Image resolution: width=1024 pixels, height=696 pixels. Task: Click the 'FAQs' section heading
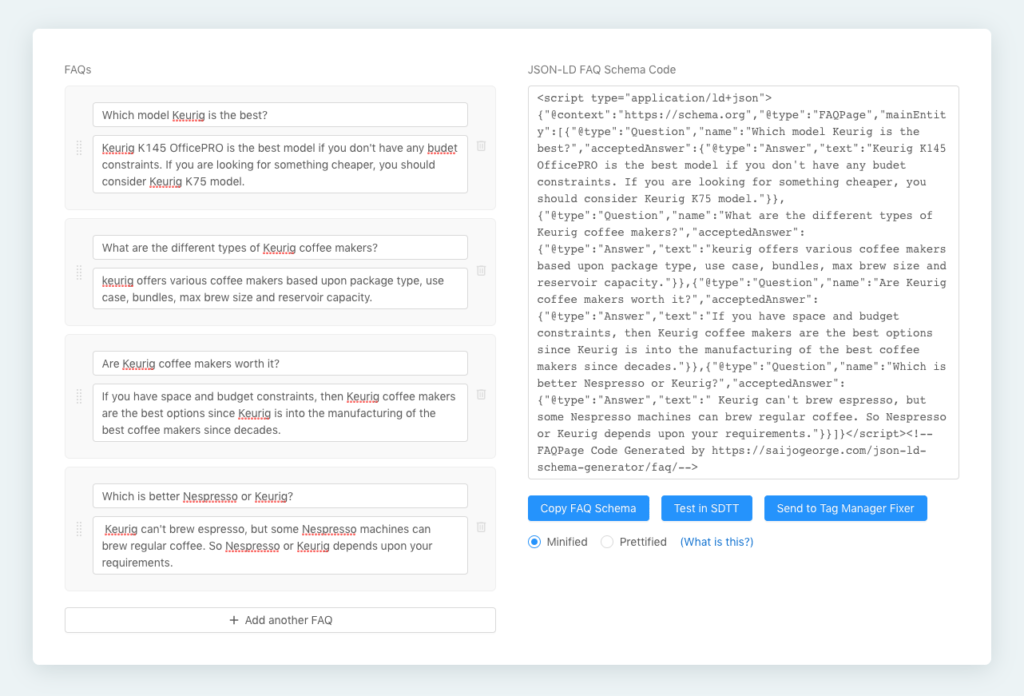tap(78, 70)
